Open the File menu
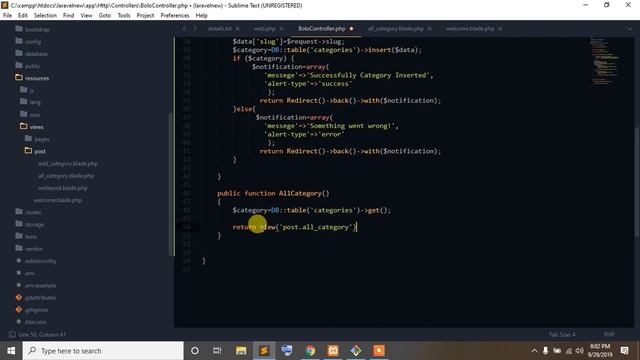 pos(7,16)
